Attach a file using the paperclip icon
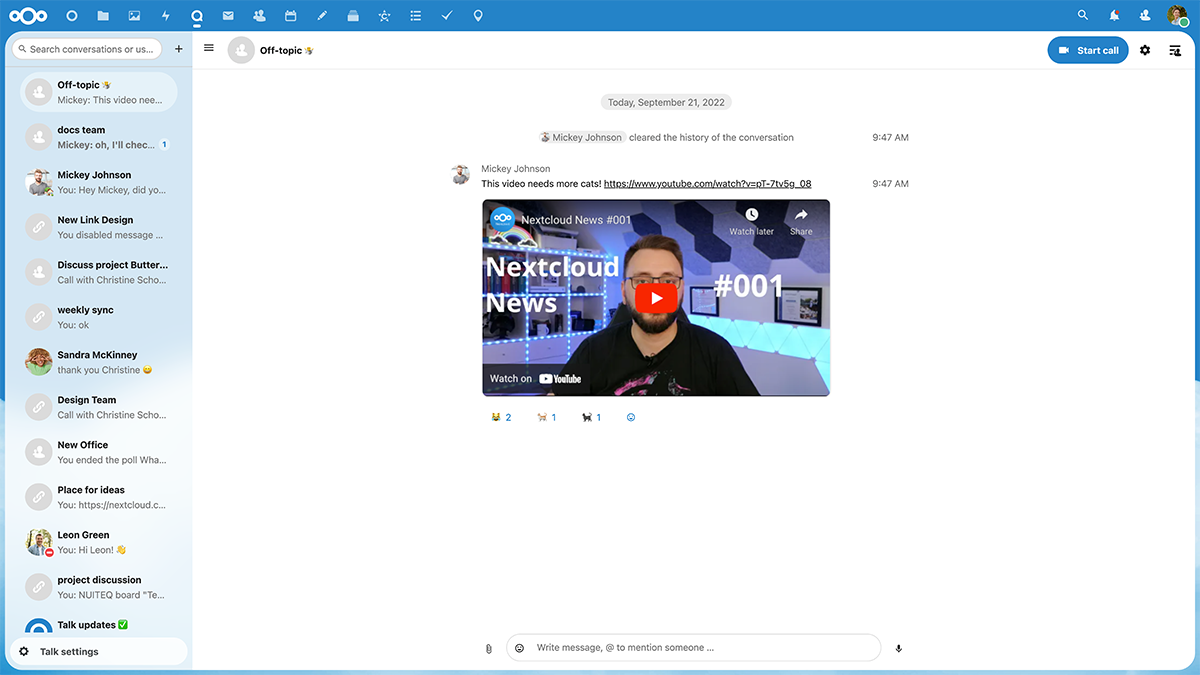 click(x=488, y=648)
